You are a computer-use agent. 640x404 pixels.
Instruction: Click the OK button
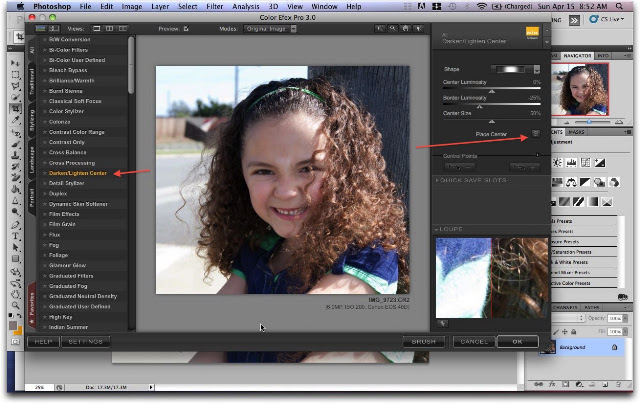(518, 341)
